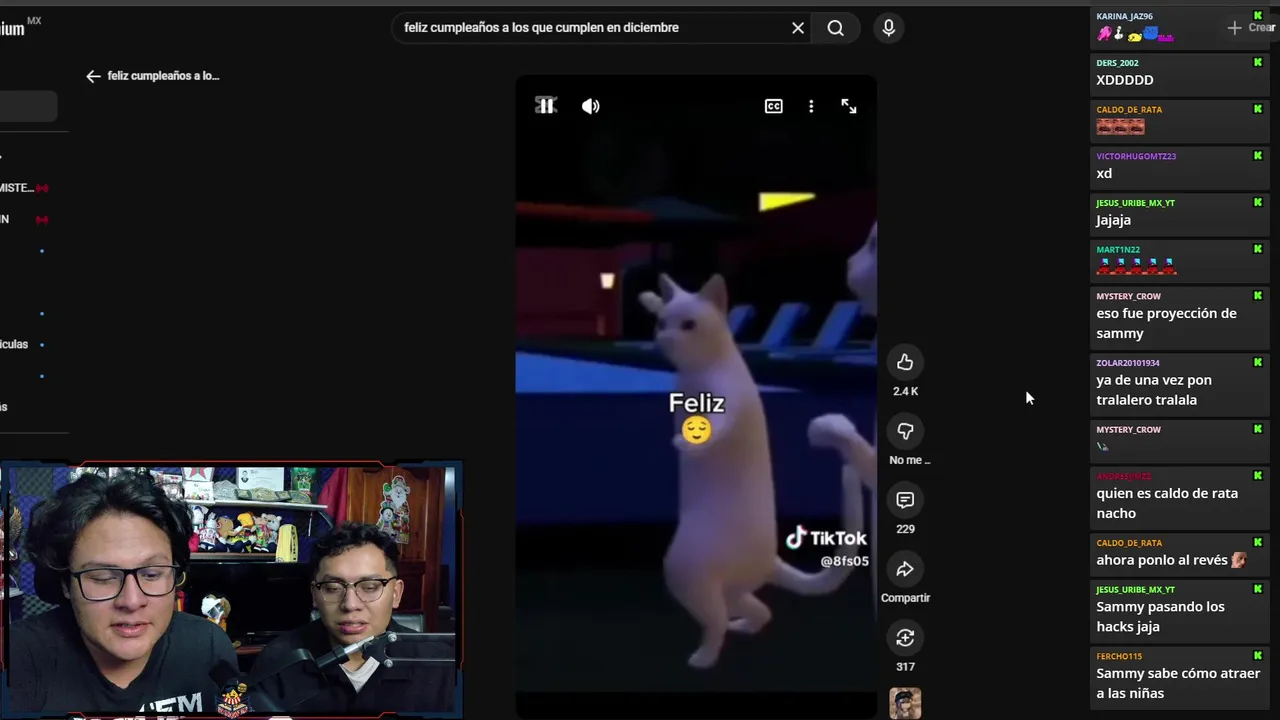This screenshot has width=1280, height=720.
Task: Click DERS_2002 username in chat
Action: click(1117, 63)
